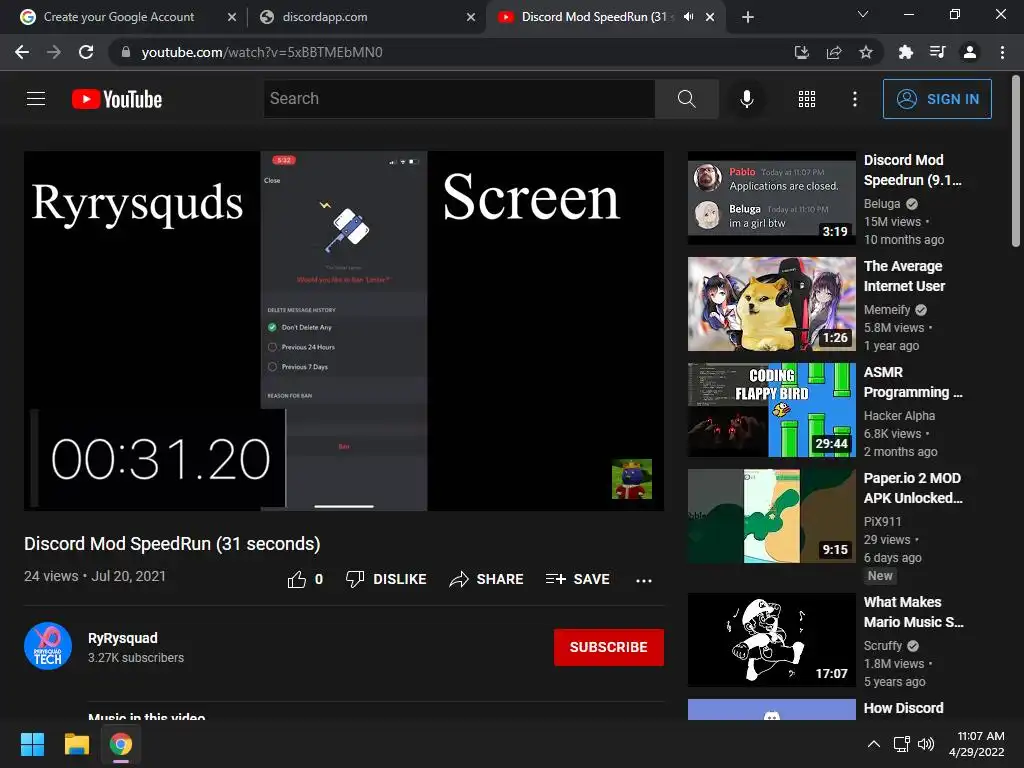The width and height of the screenshot is (1024, 768).
Task: Save the video to a playlist
Action: tap(577, 579)
